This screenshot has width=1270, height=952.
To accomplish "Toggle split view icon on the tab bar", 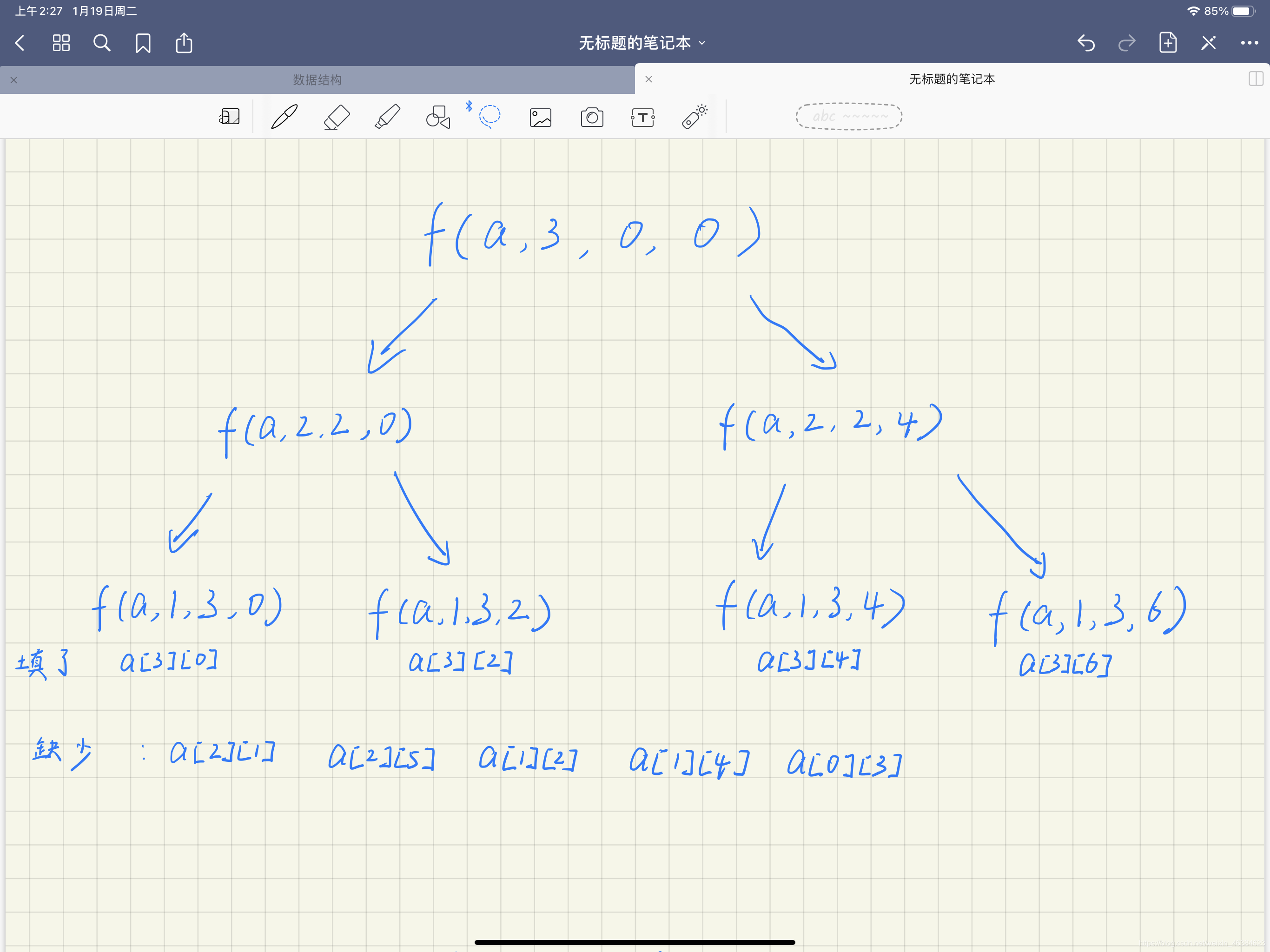I will pyautogui.click(x=1256, y=79).
